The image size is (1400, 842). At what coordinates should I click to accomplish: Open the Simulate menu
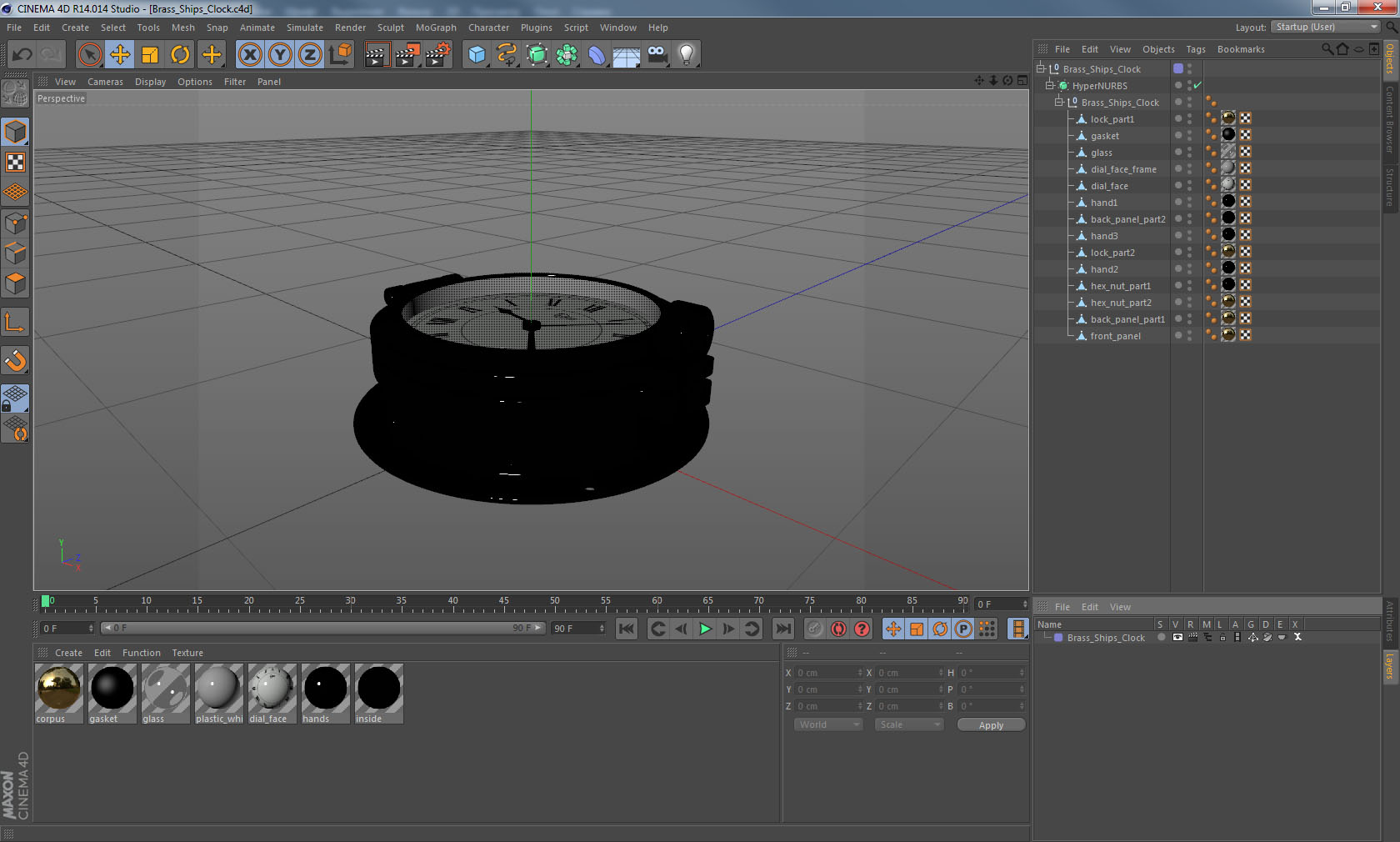304,28
